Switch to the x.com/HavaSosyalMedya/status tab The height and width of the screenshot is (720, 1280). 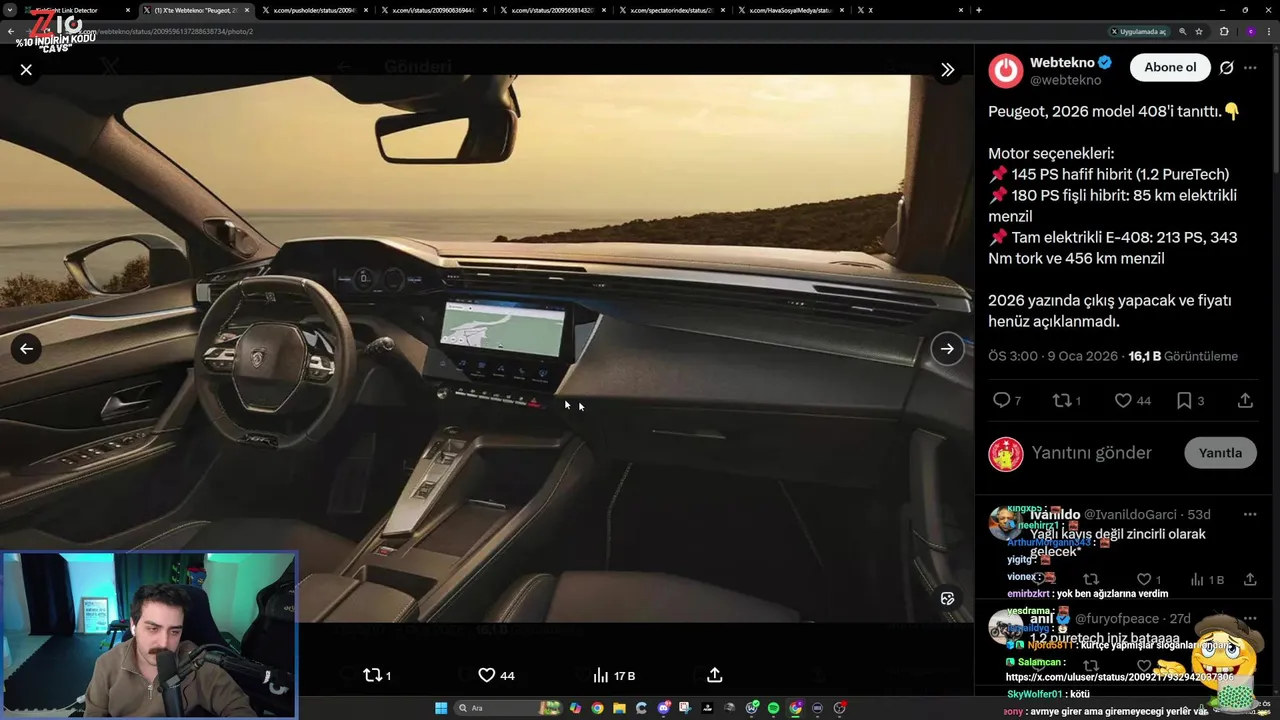[x=790, y=10]
